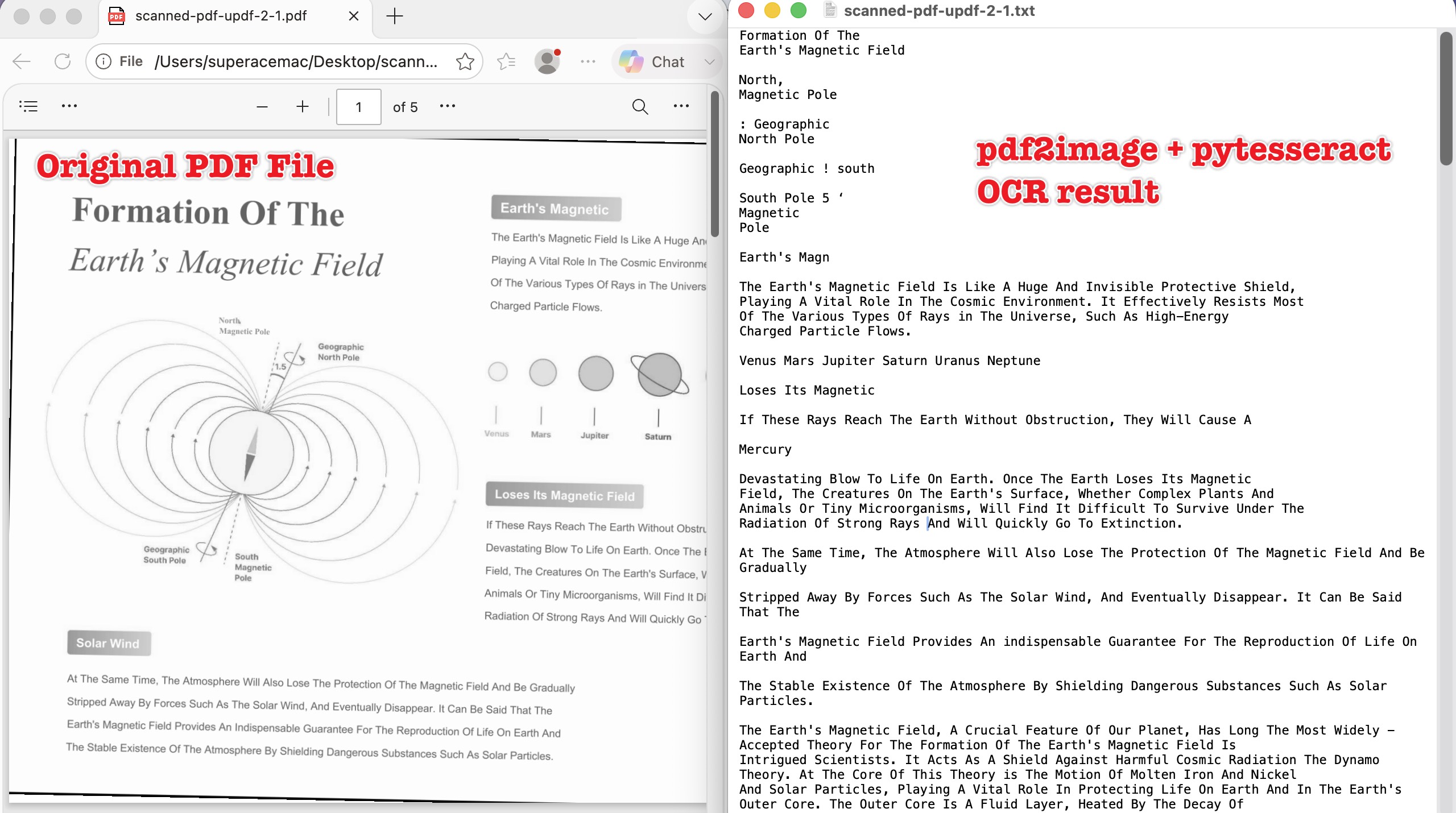Click "Earth's Magn" line in text file
The height and width of the screenshot is (813, 1456).
pyautogui.click(x=784, y=258)
